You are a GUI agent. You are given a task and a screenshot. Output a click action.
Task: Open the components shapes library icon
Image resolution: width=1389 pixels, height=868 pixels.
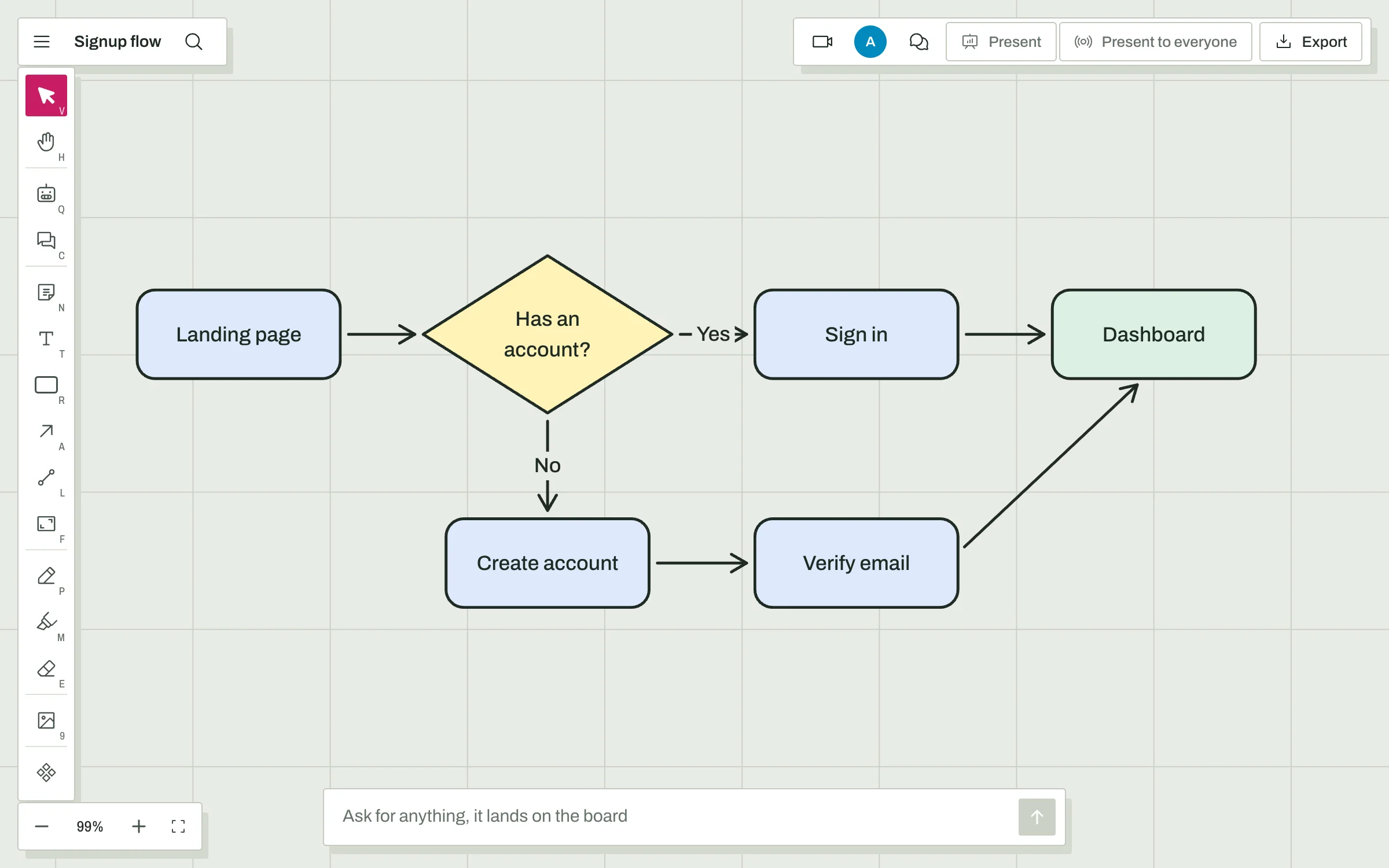(x=46, y=773)
